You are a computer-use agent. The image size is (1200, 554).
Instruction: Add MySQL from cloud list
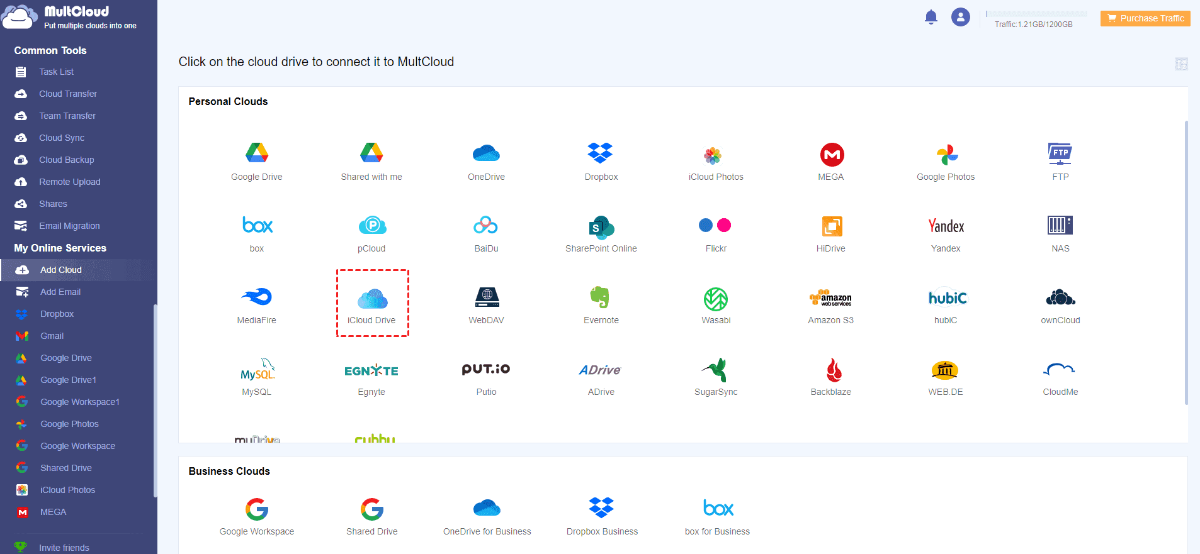256,376
